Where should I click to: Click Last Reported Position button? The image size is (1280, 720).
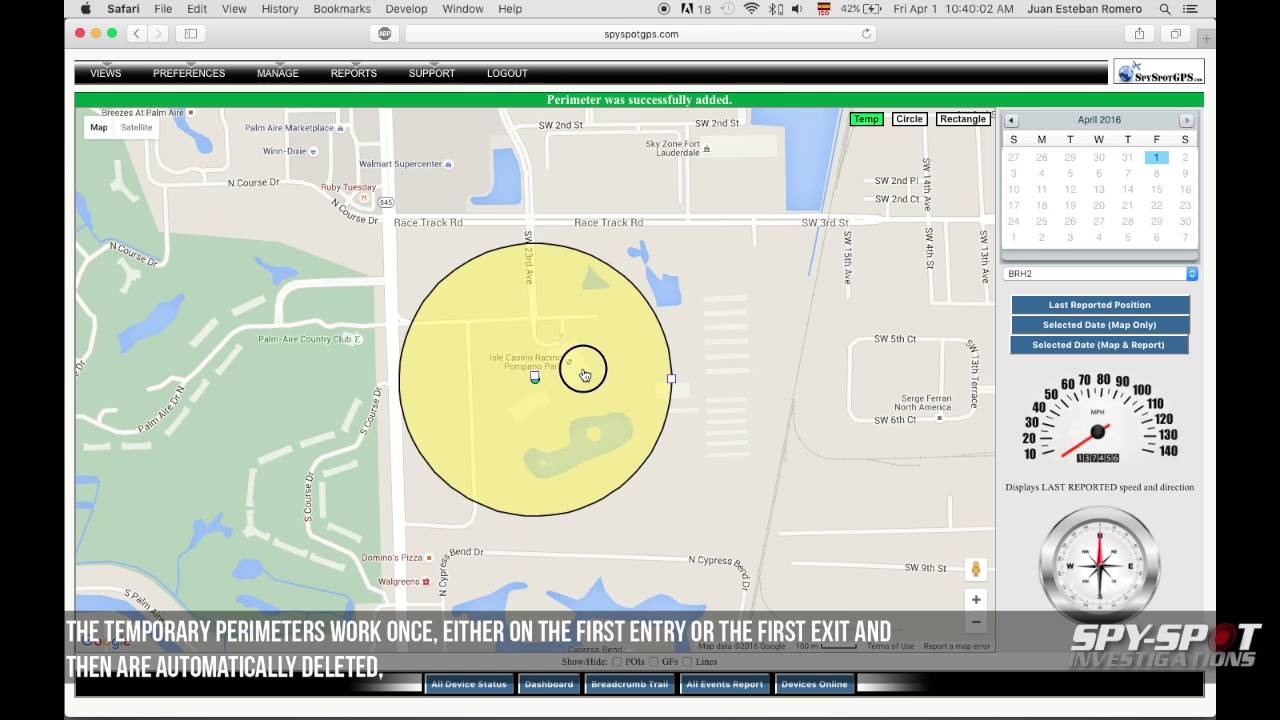1100,305
